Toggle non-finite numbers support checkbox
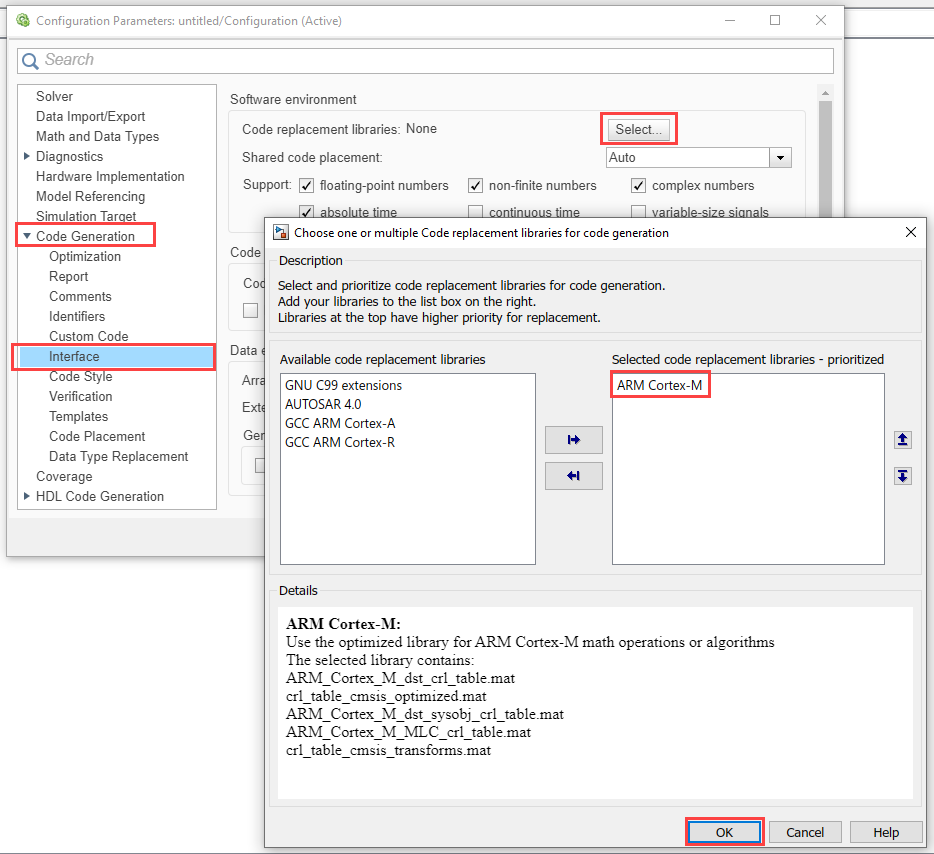Screen dimensions: 934x854 (x=475, y=186)
